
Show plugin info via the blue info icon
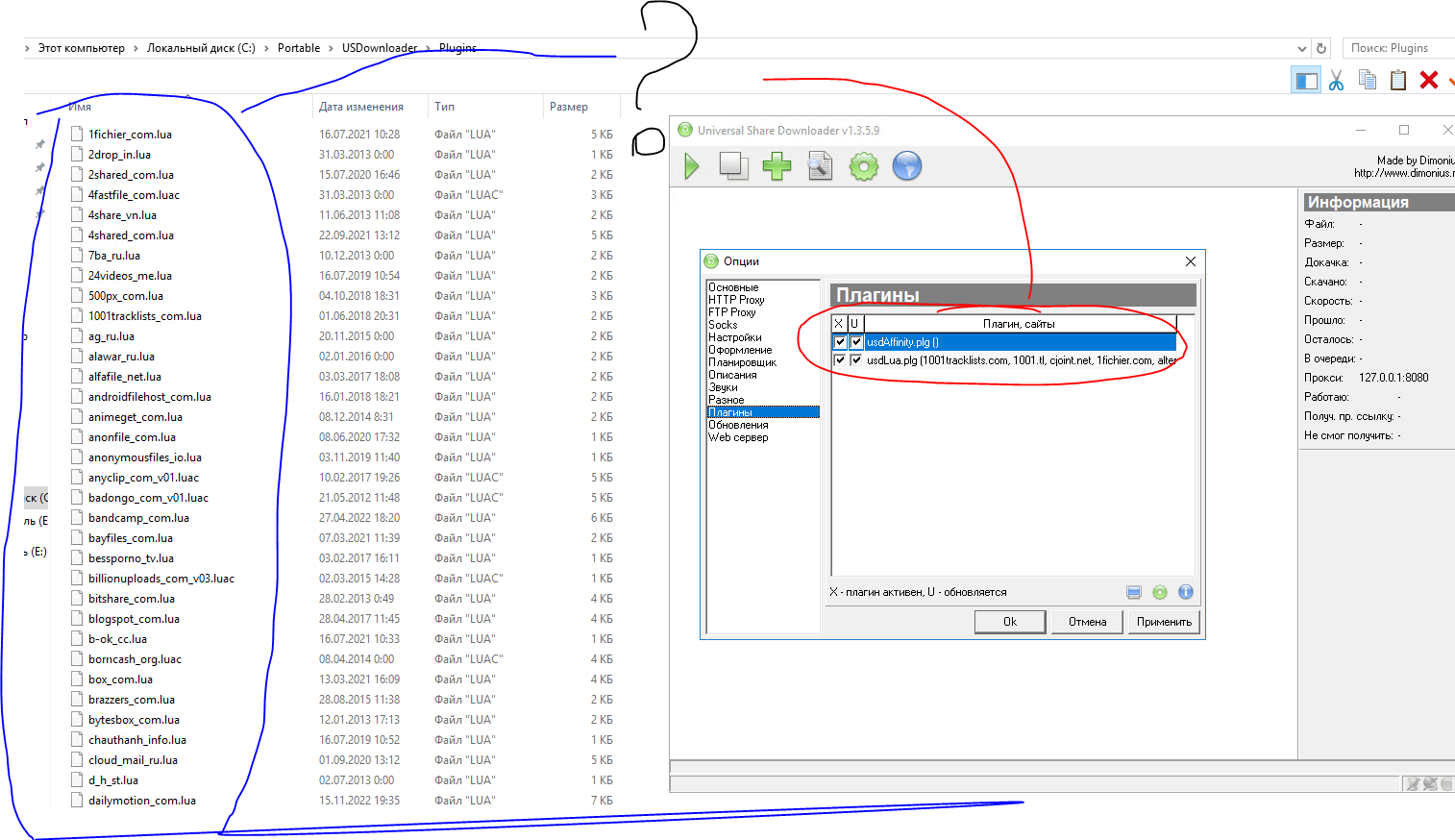[1186, 592]
